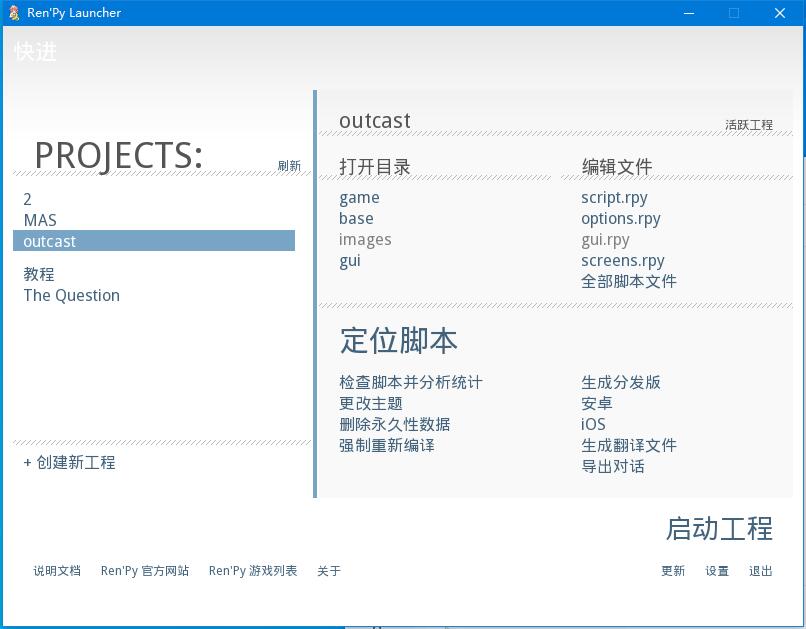This screenshot has width=806, height=629.
Task: Open 说明文档 documentation link
Action: pyautogui.click(x=57, y=571)
